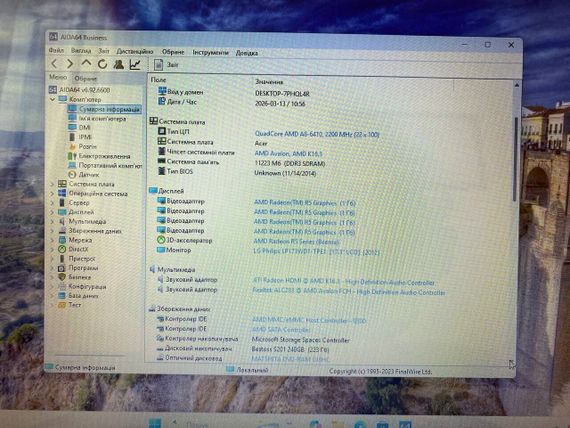Expand the DirectX tree branch

pyautogui.click(x=52, y=249)
